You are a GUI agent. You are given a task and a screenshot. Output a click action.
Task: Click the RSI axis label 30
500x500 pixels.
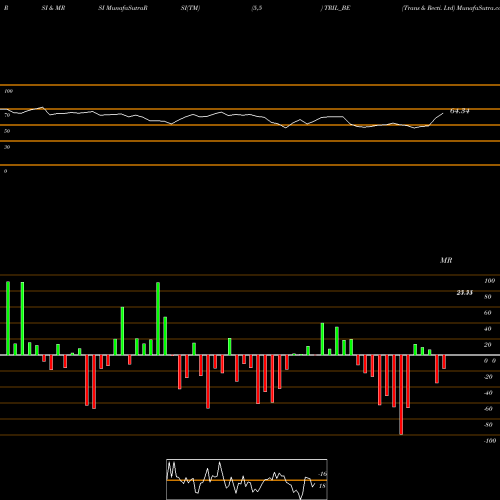tap(7, 147)
